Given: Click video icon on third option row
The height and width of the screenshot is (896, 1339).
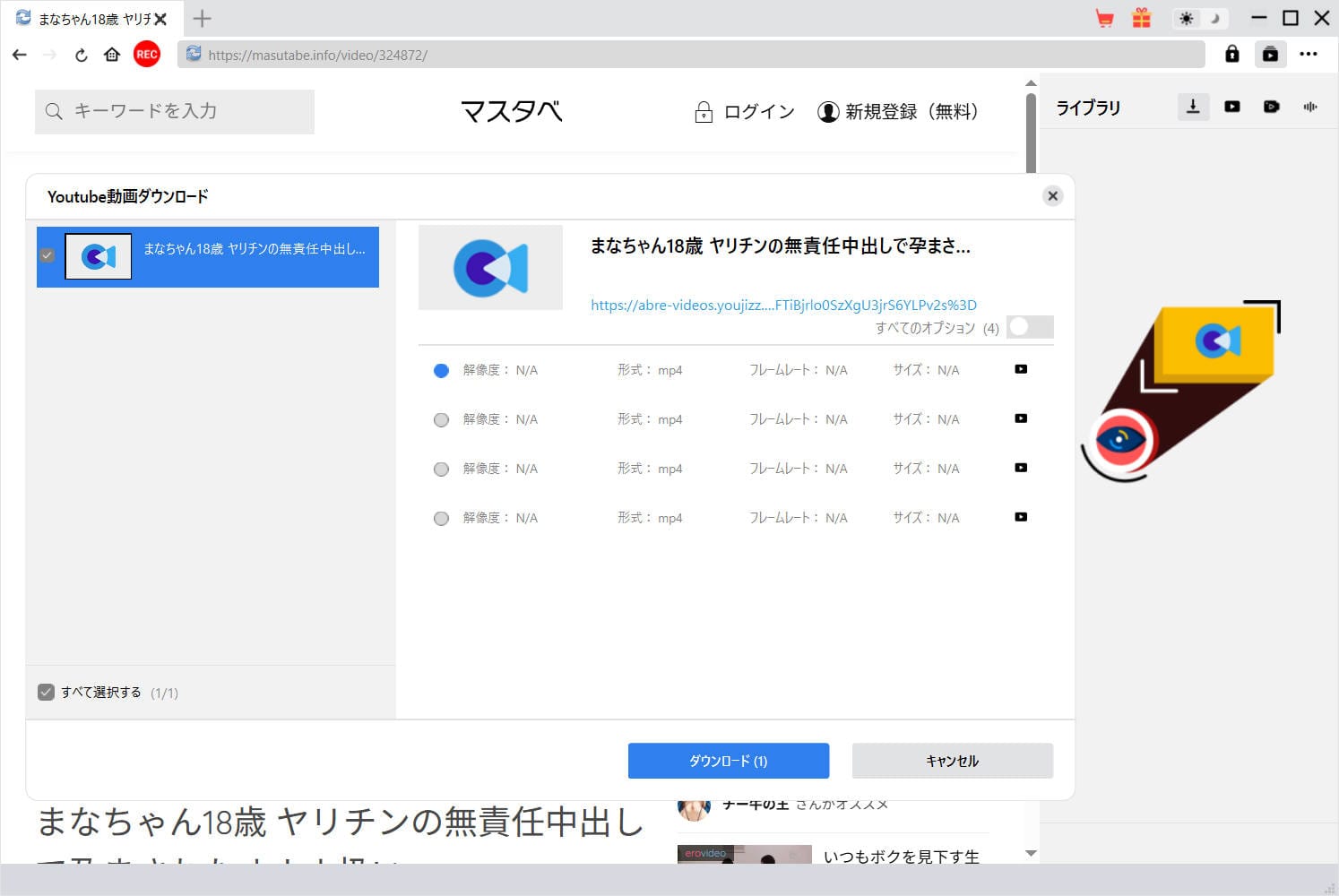Looking at the screenshot, I should (1021, 468).
